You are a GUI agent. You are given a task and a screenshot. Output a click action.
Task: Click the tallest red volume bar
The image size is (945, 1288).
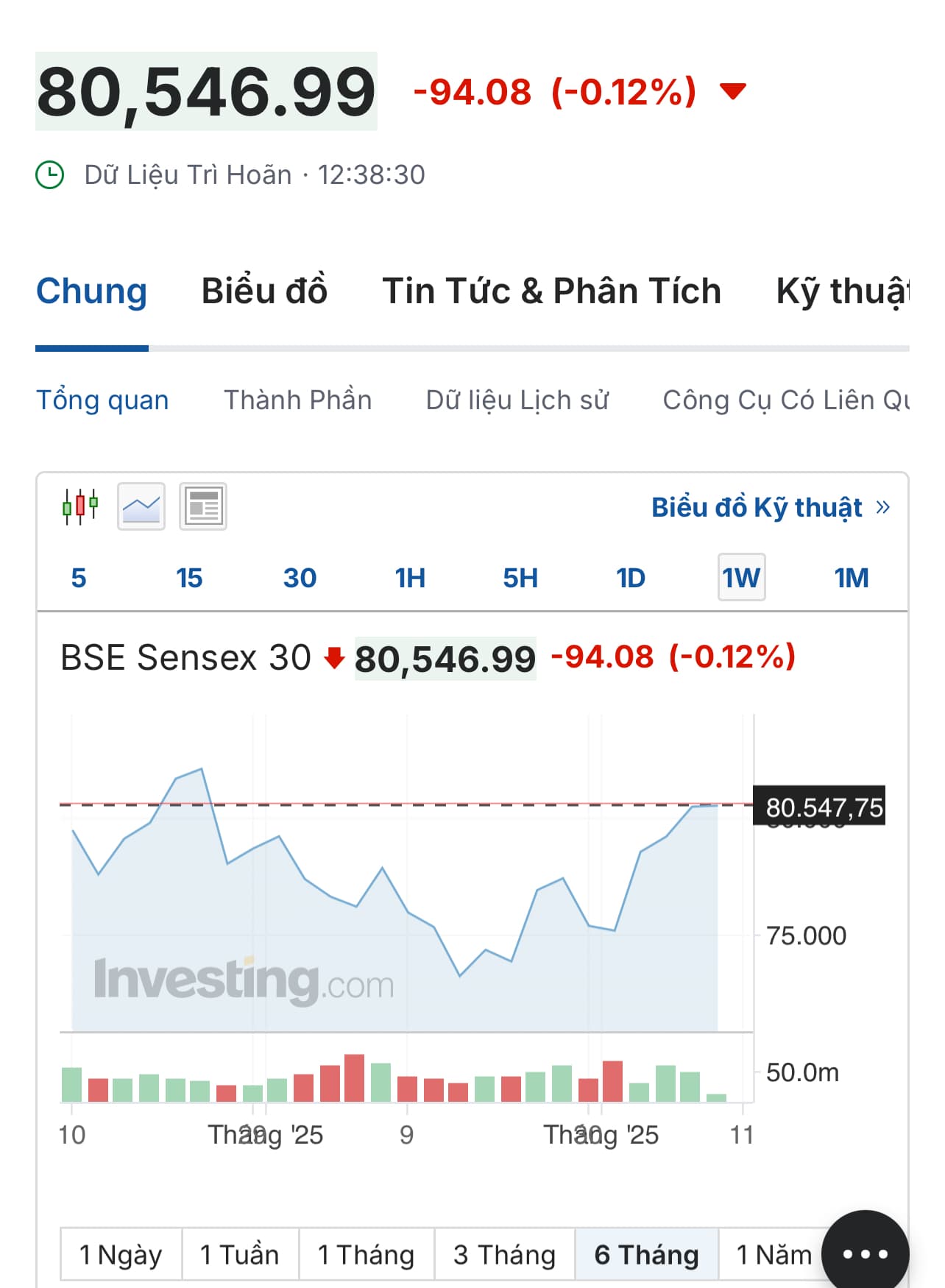[x=354, y=1078]
